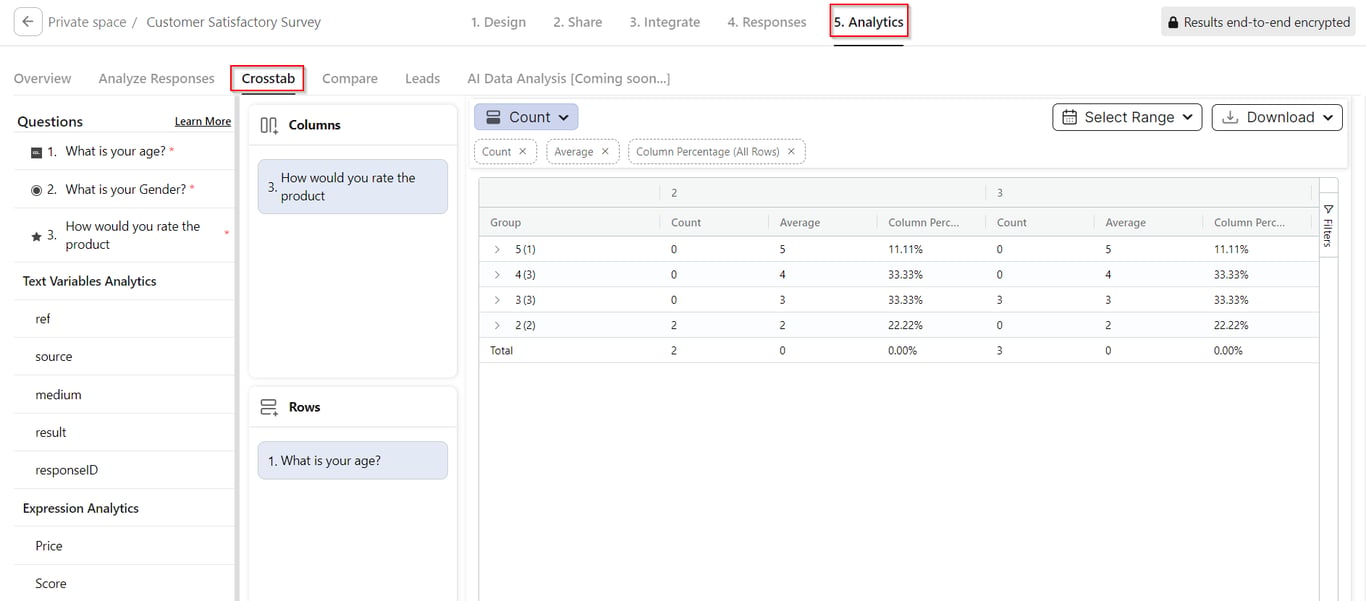
Task: Click the back arrow button
Action: 28,22
